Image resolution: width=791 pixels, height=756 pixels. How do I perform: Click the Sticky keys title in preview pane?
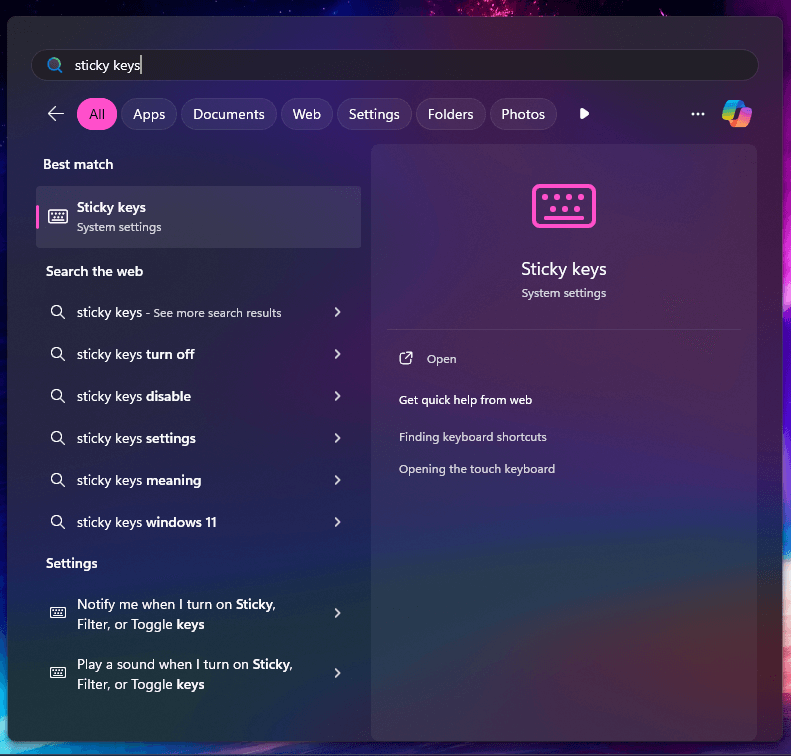563,269
